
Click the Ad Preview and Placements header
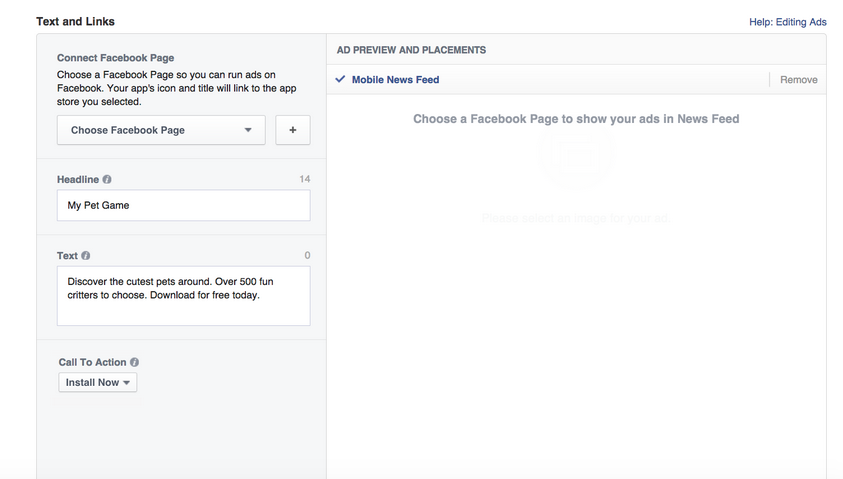(411, 49)
